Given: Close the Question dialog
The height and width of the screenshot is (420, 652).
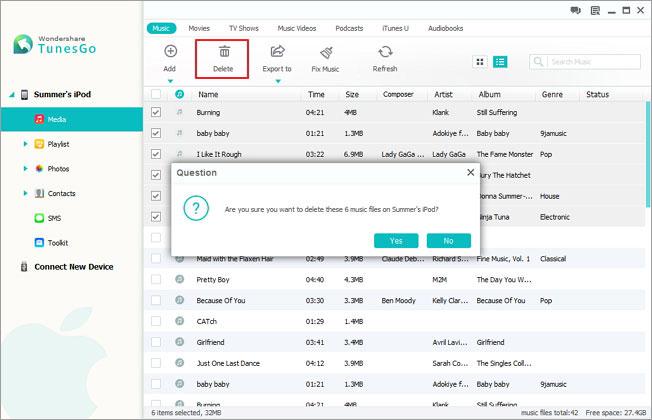Looking at the screenshot, I should [x=470, y=172].
